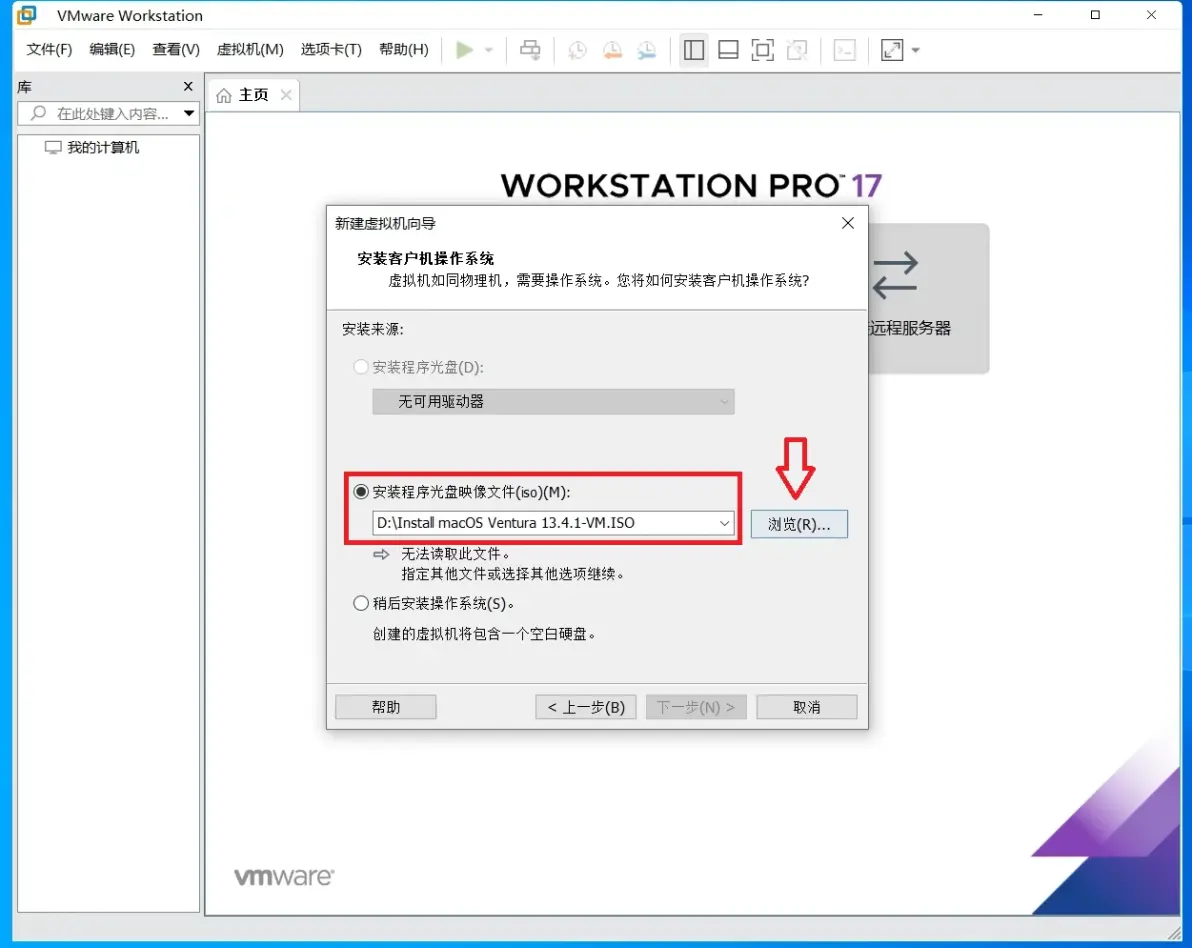Click the home icon on 主页 tab
Viewport: 1192px width, 948px height.
coord(224,96)
